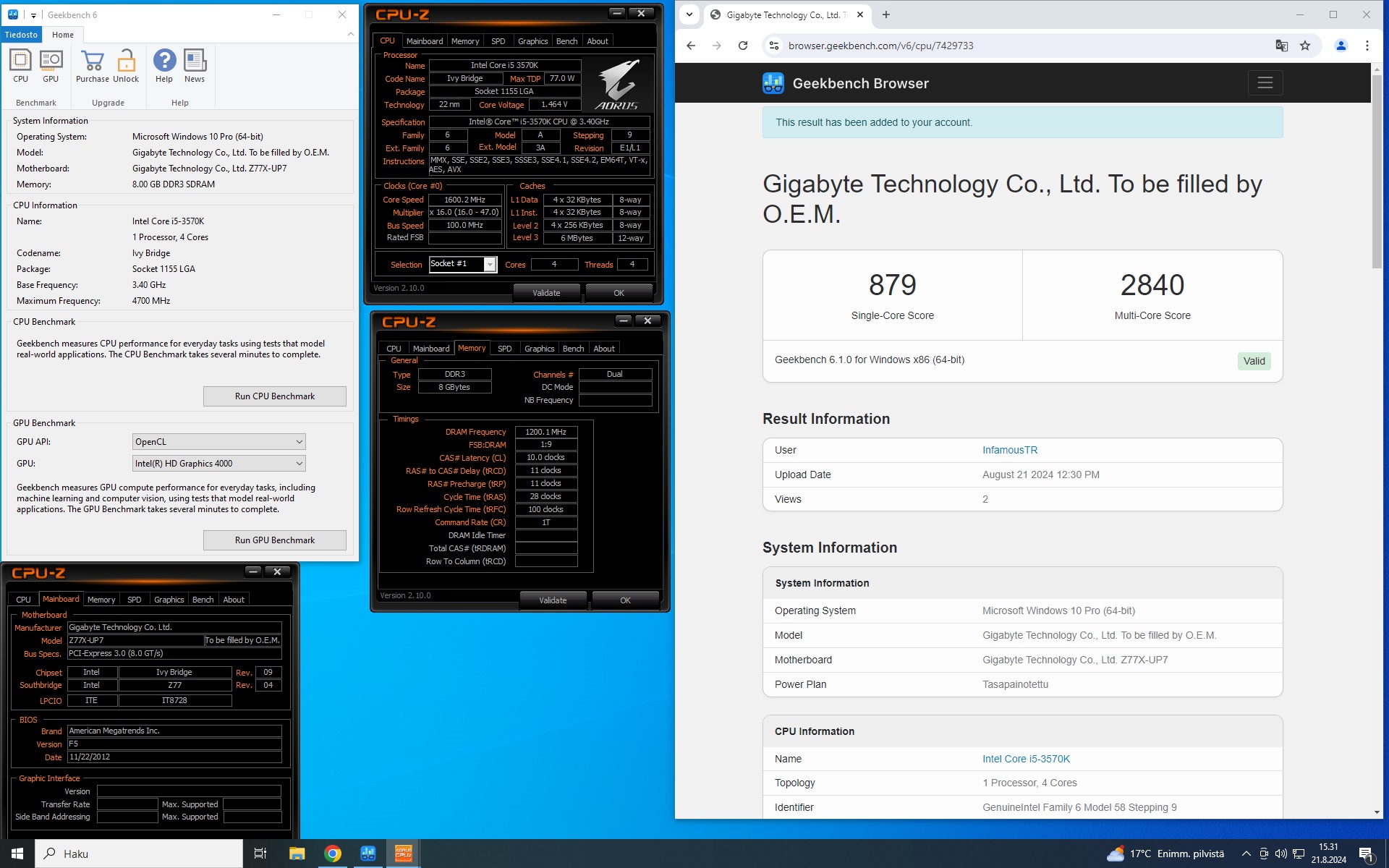Open the GPU Intel HD Graphics 4000 dropdown

pos(219,464)
